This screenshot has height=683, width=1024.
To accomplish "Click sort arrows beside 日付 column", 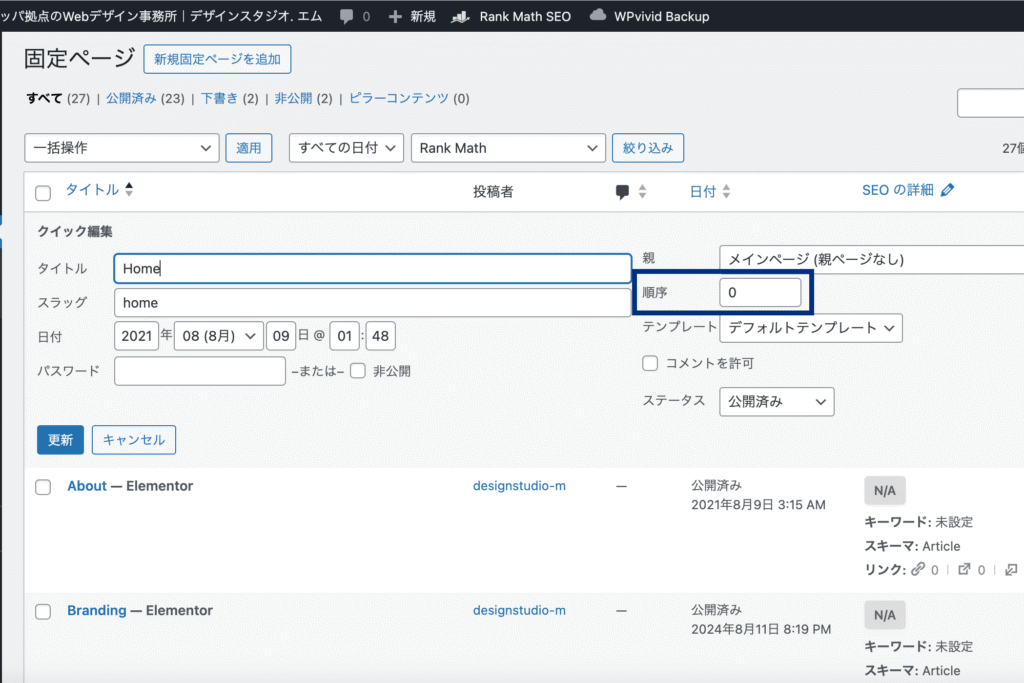I will pyautogui.click(x=727, y=192).
